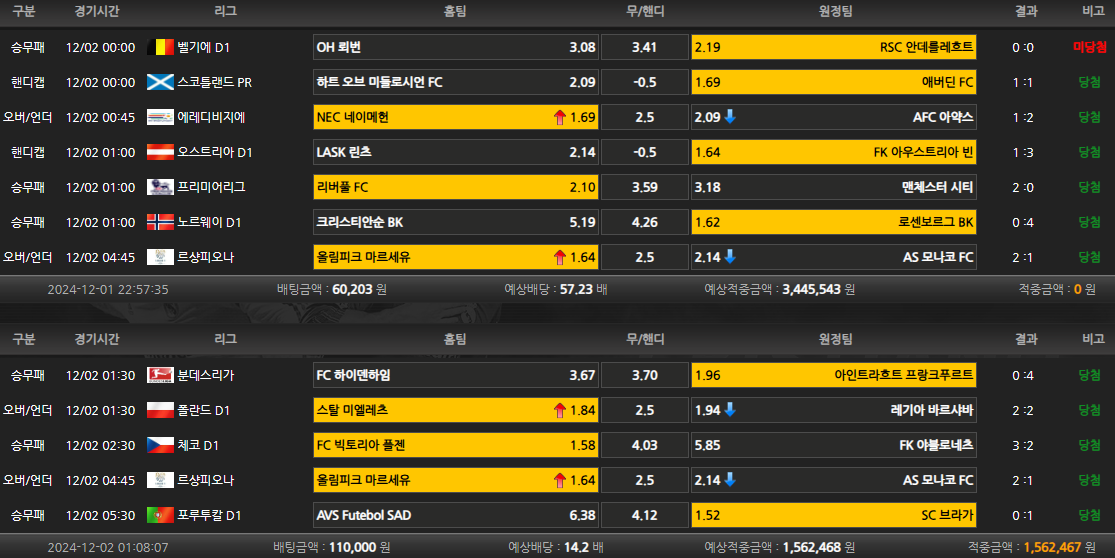This screenshot has width=1115, height=558.
Task: Click the 프리미어리그 league logo icon
Action: 160,187
